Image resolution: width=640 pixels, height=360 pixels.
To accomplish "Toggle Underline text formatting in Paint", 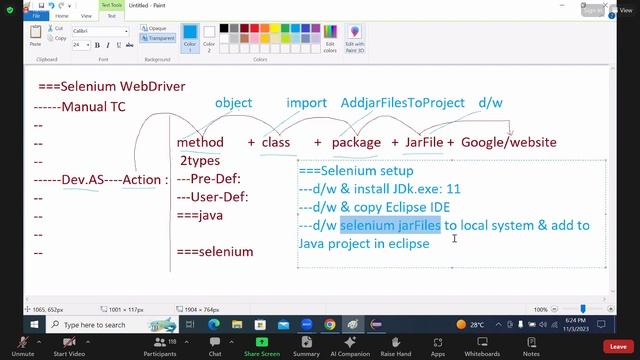I will coord(118,45).
